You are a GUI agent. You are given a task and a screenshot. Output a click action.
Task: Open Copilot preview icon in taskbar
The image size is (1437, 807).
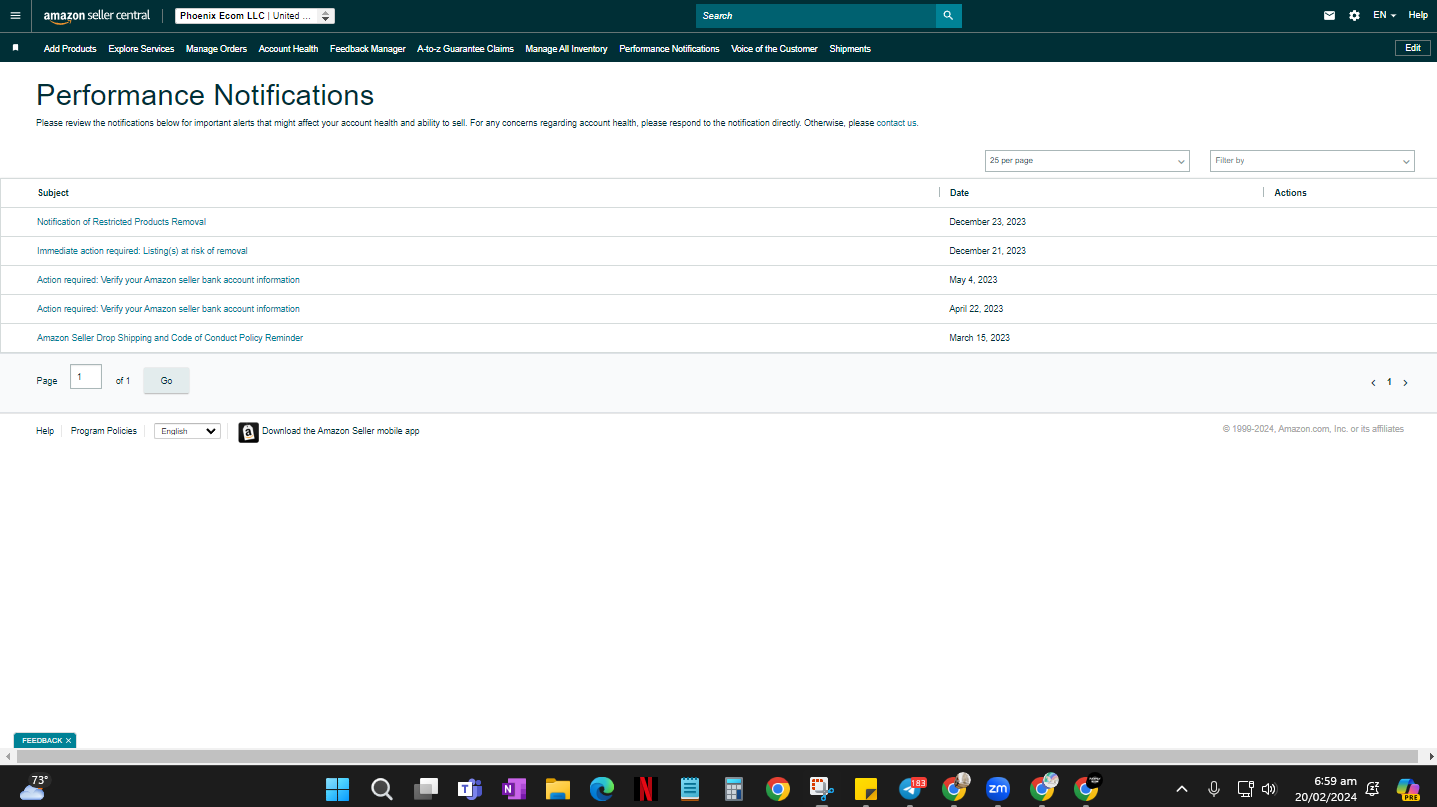coord(1409,789)
